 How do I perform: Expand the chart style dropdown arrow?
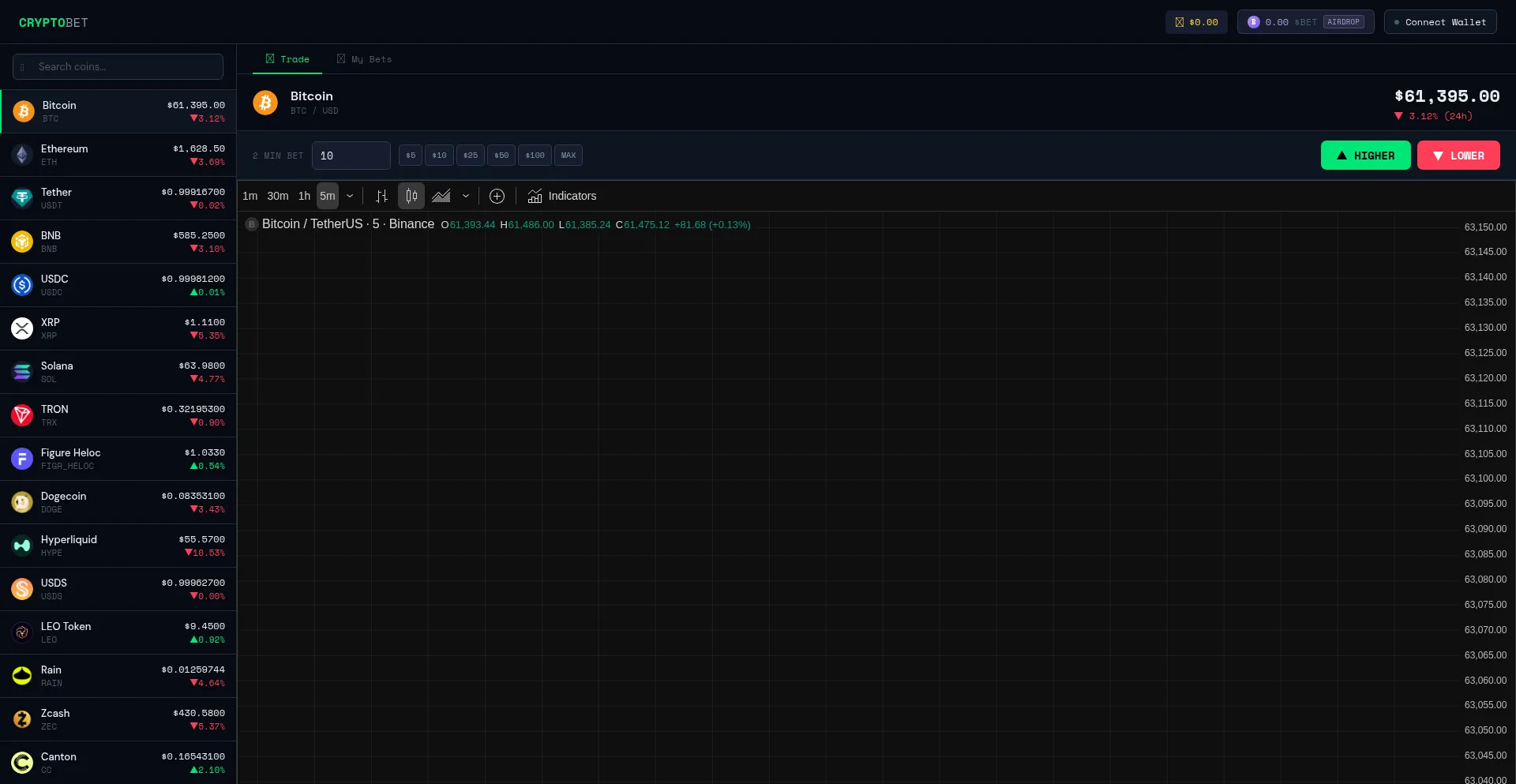pyautogui.click(x=466, y=196)
